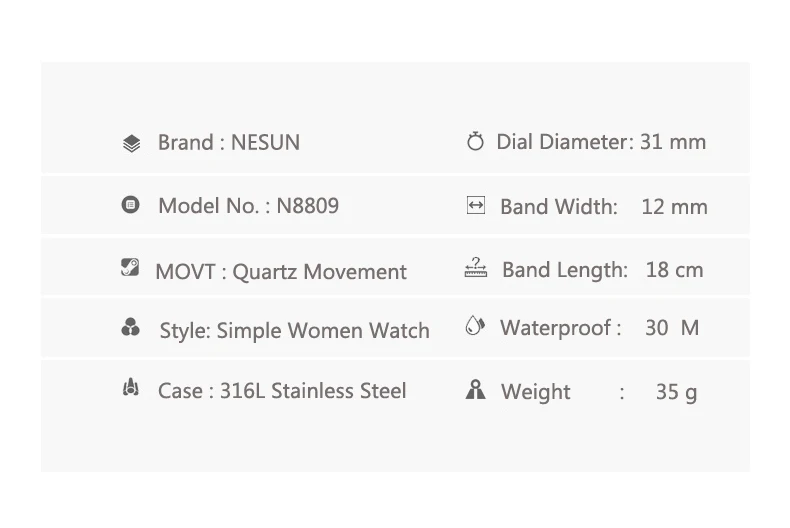Click the 30 M waterproof value
Viewport: 790px width, 528px height.
(x=672, y=328)
